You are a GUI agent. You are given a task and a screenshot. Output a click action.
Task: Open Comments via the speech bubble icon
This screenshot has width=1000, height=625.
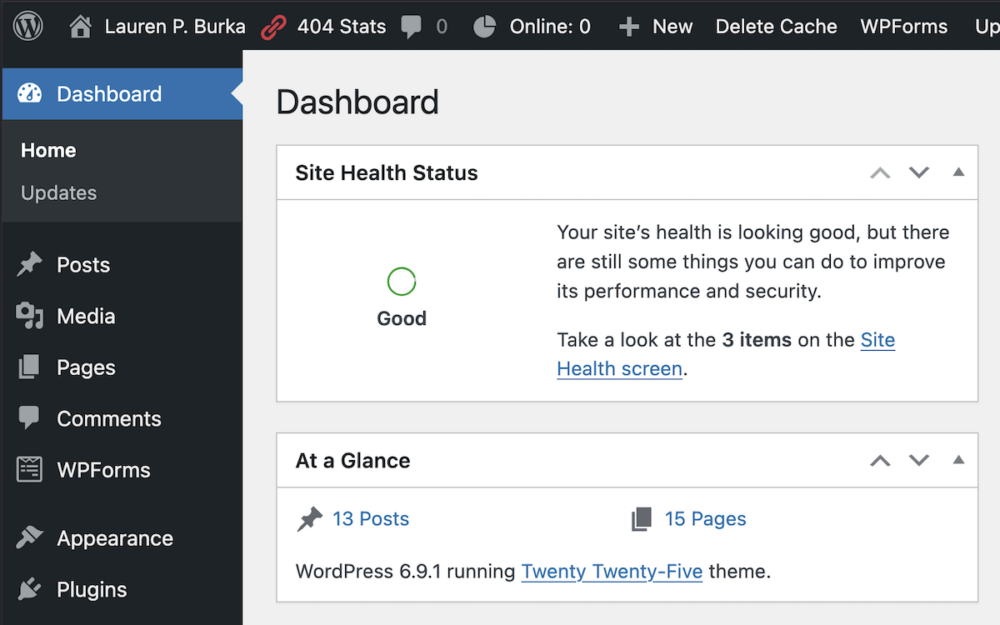(x=30, y=418)
